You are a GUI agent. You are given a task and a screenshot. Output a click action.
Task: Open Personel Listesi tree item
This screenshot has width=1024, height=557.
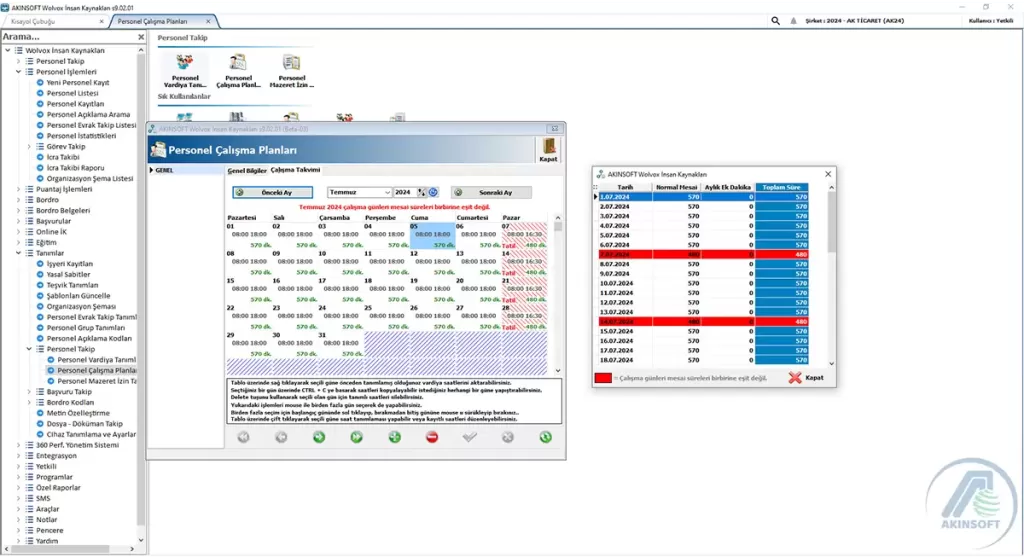72,93
